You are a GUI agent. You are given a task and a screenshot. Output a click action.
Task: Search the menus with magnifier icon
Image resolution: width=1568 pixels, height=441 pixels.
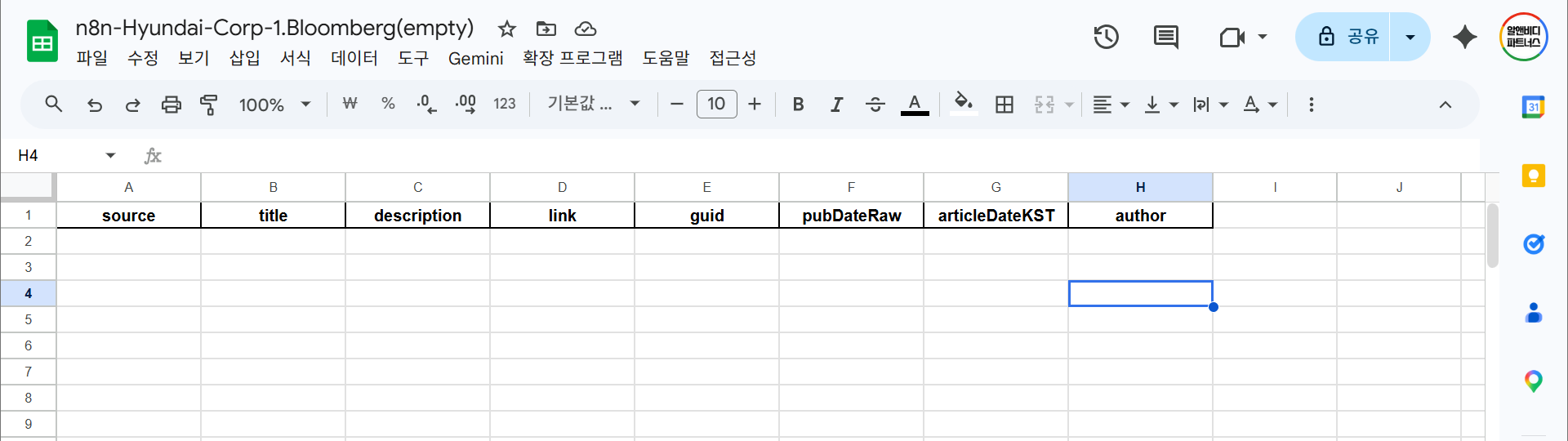54,105
